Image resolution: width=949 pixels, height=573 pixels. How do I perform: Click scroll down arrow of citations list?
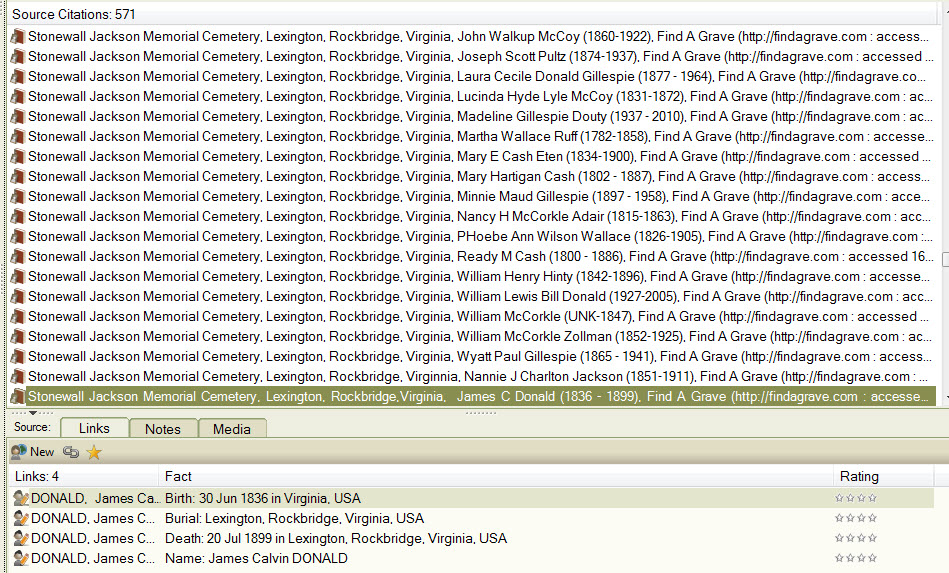[x=943, y=398]
